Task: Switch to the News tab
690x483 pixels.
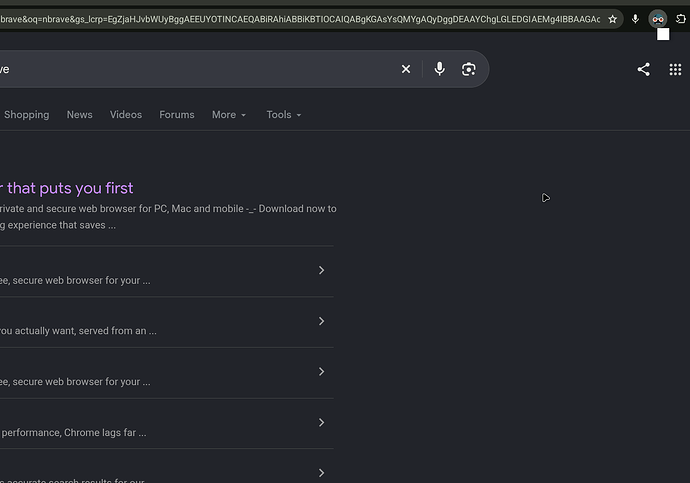Action: point(80,115)
